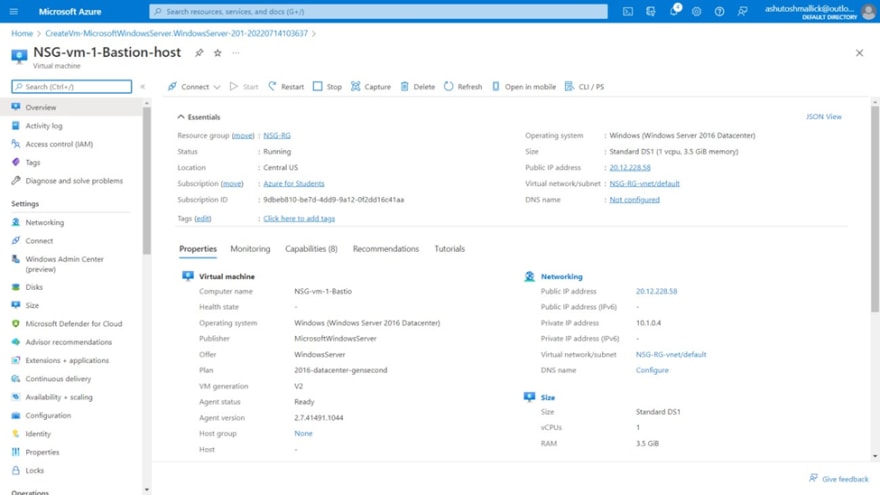
Task: Collapse the Essentials section
Action: [199, 117]
